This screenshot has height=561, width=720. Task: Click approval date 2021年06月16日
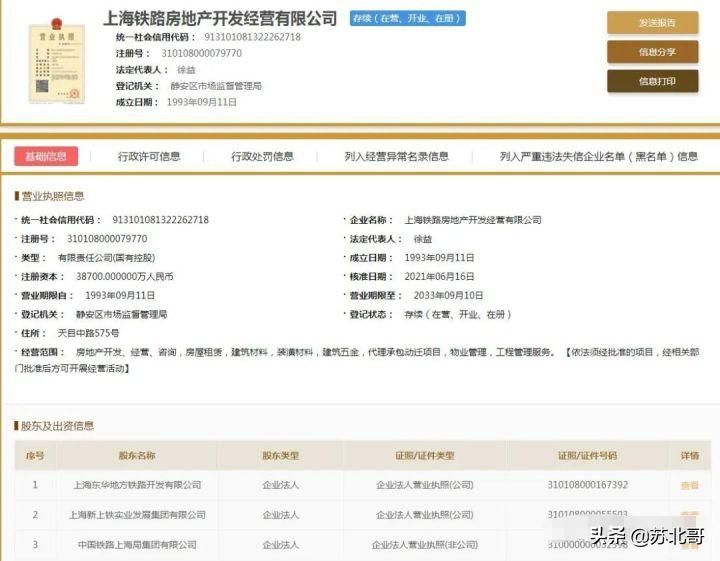click(x=439, y=276)
